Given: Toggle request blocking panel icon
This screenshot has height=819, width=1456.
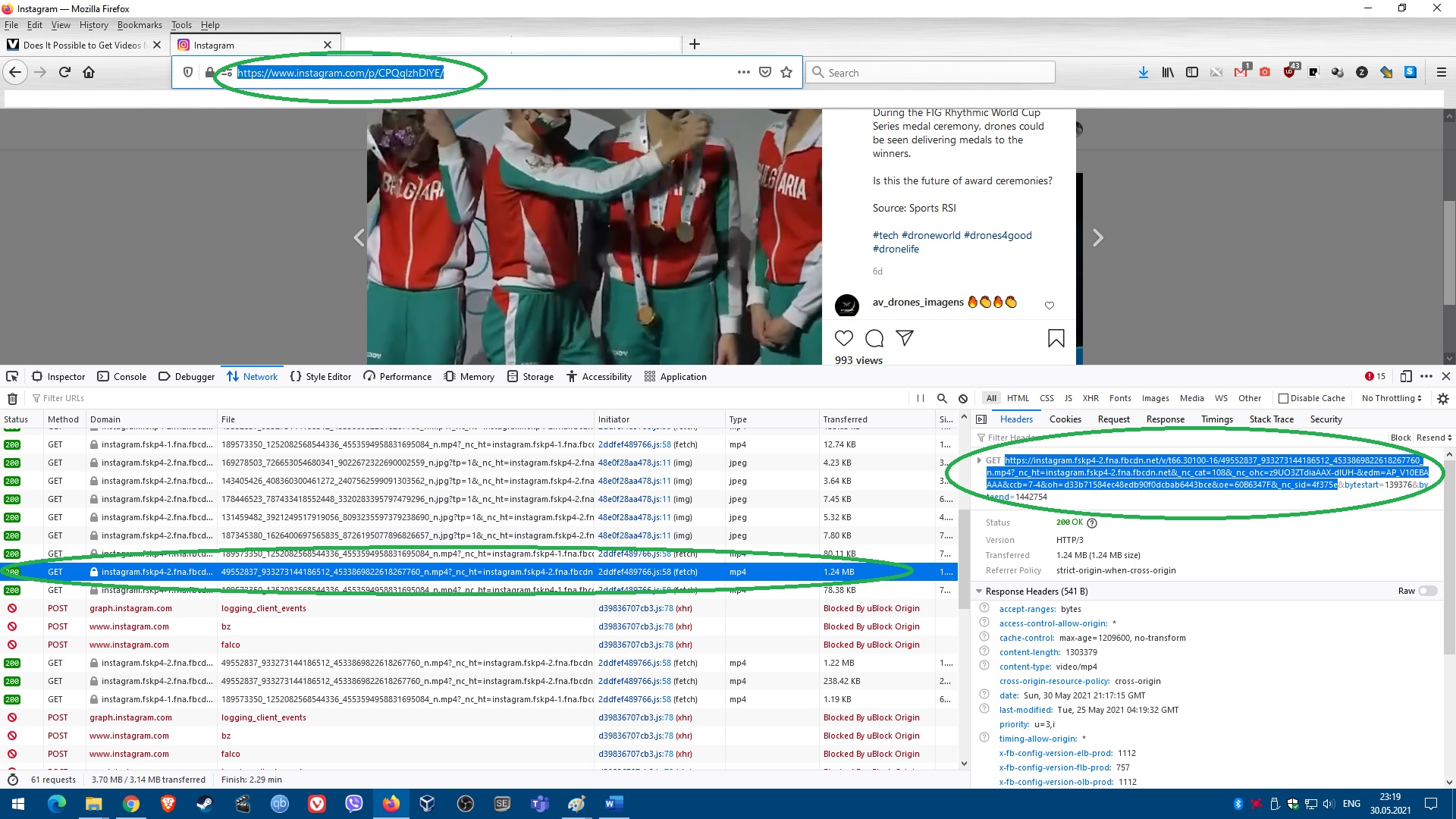Looking at the screenshot, I should point(963,398).
